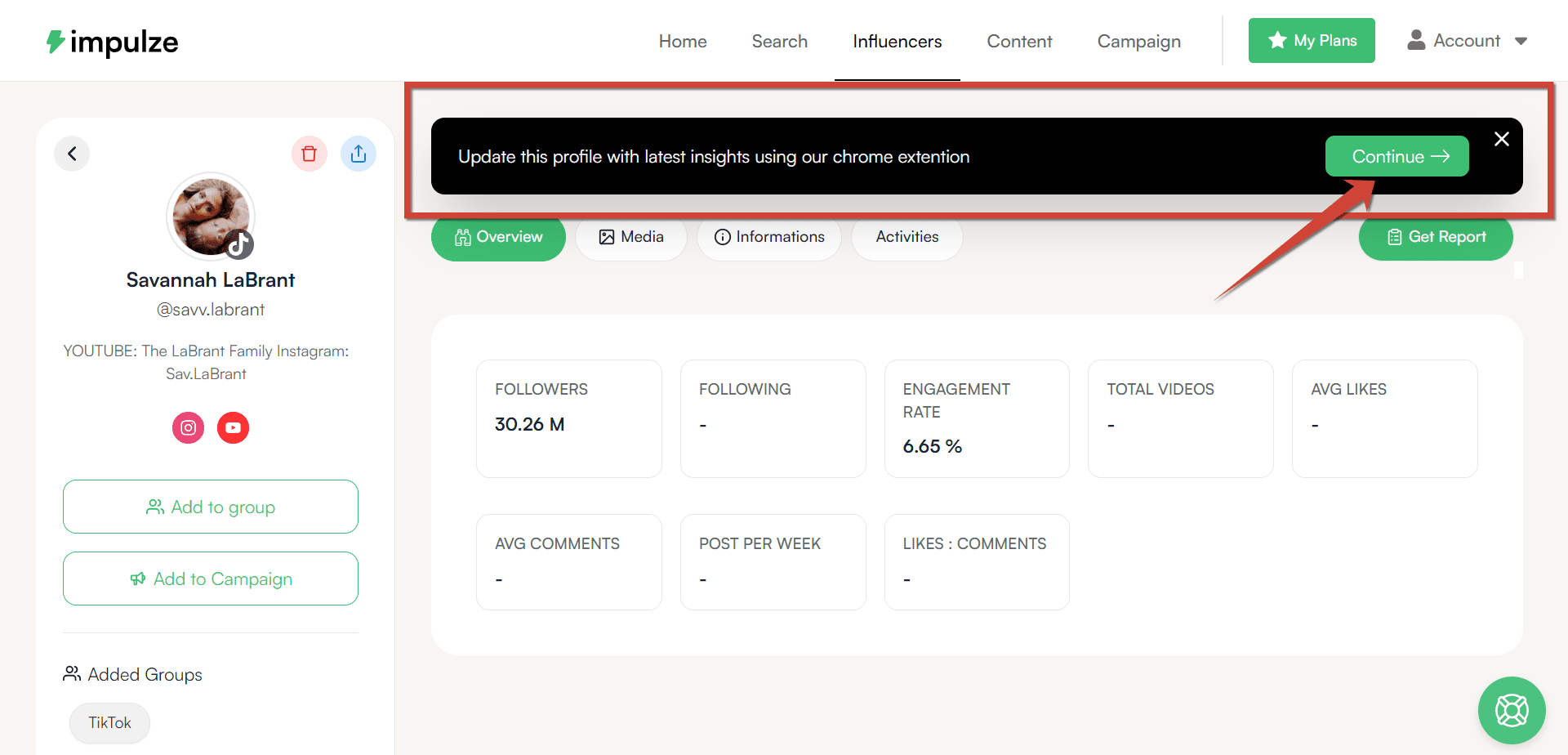Viewport: 1568px width, 755px height.
Task: Click the LIKES : COMMENTS stat card
Action: point(977,562)
